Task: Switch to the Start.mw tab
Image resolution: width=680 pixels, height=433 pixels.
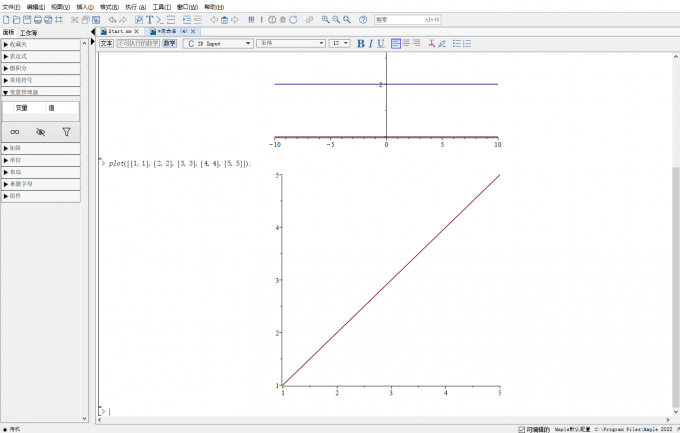Action: (122, 32)
